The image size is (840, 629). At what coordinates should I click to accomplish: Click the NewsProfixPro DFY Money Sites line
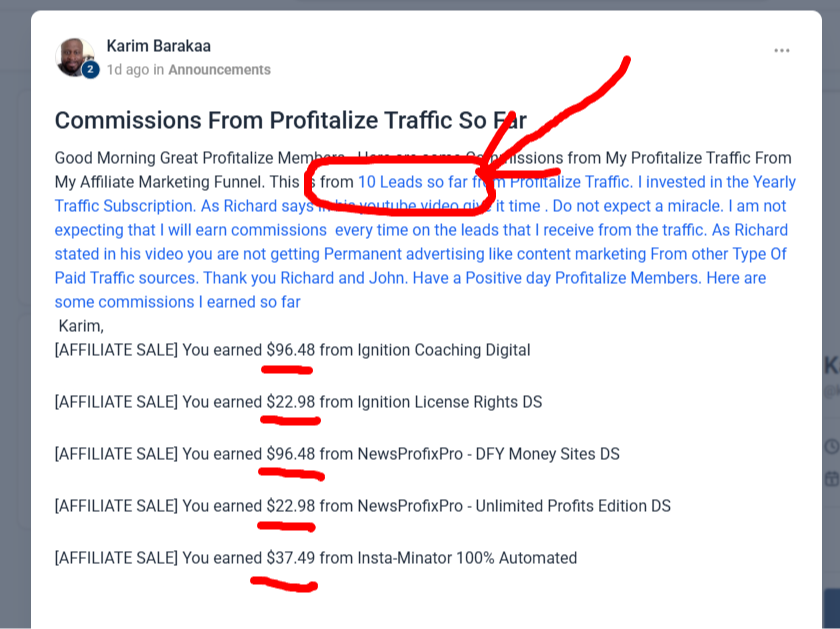[337, 454]
